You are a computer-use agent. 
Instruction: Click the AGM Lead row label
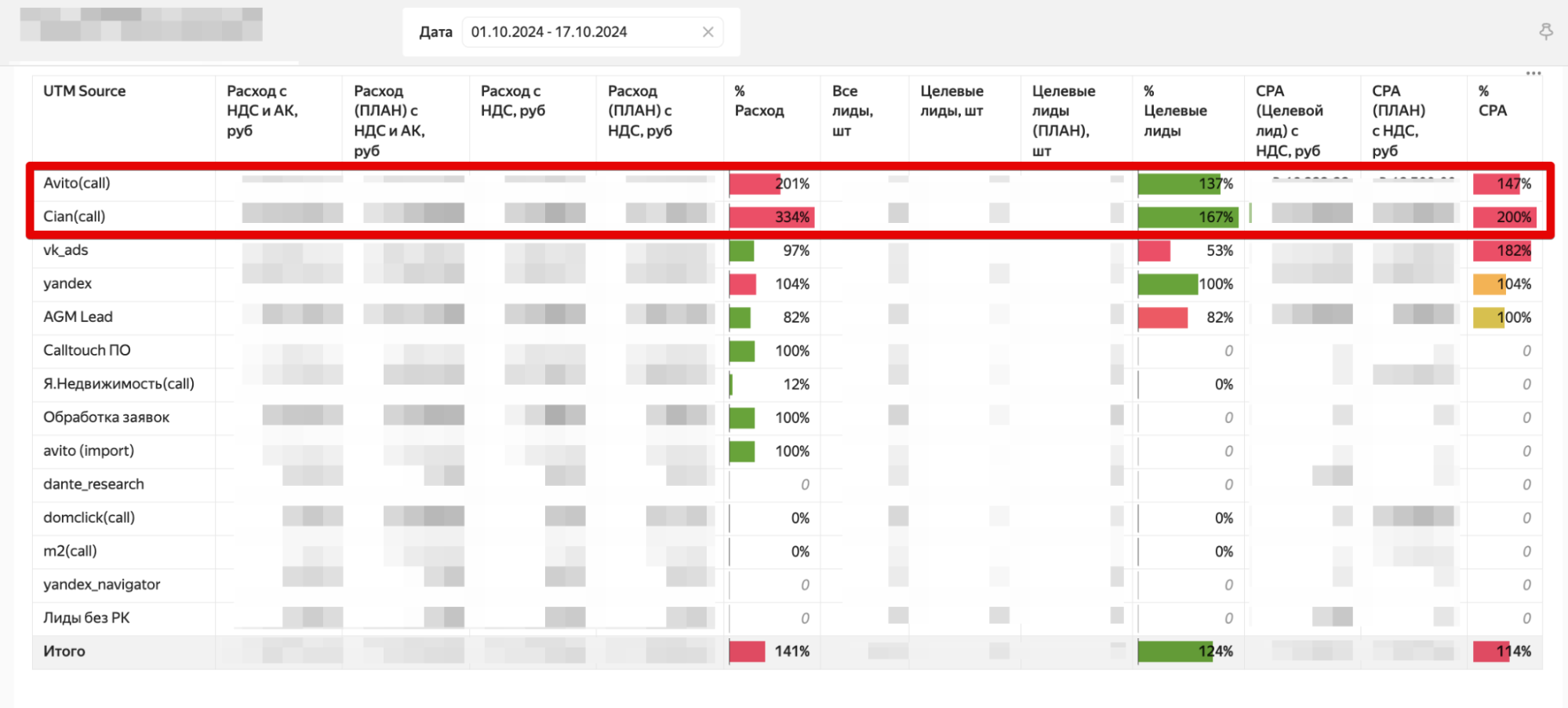78,317
